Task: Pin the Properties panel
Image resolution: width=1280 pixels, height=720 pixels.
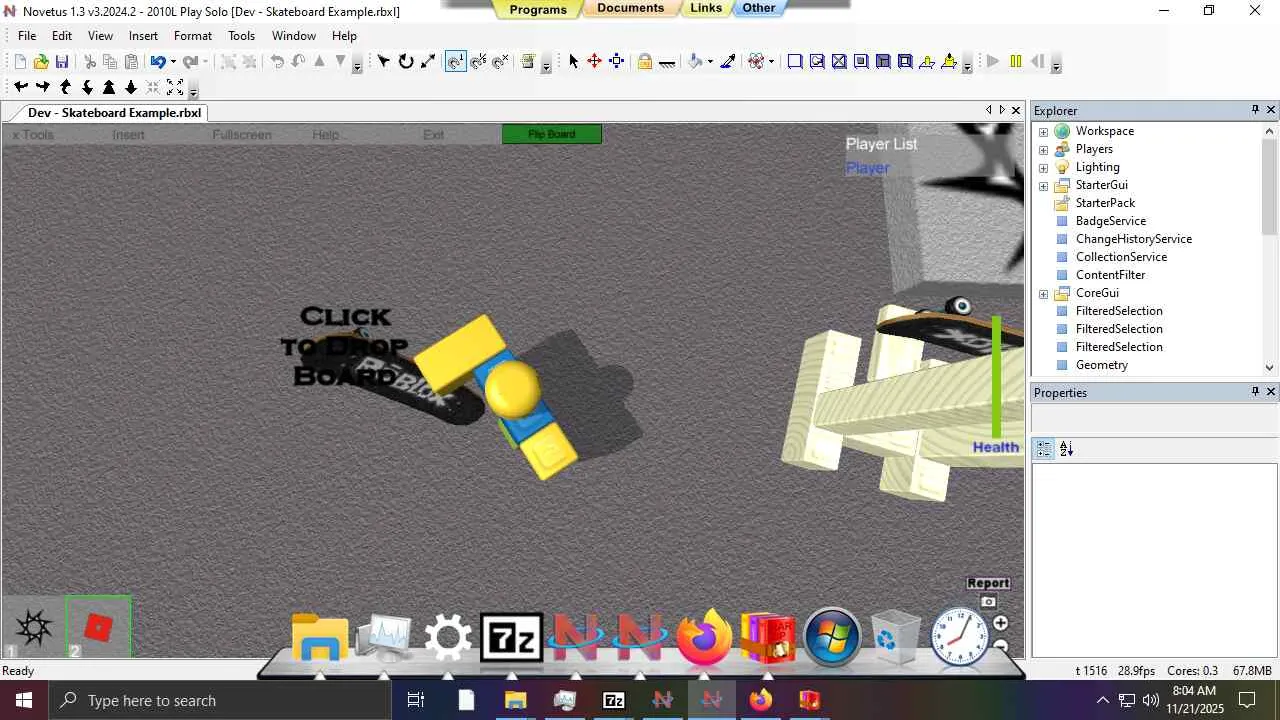Action: click(x=1255, y=392)
